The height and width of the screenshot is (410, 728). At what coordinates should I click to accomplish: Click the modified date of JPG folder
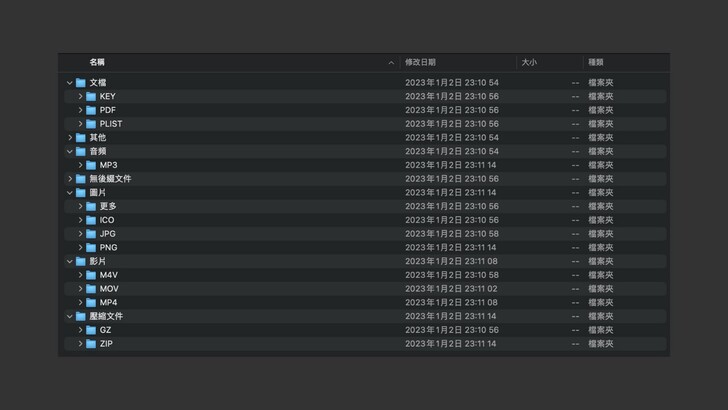pyautogui.click(x=452, y=234)
